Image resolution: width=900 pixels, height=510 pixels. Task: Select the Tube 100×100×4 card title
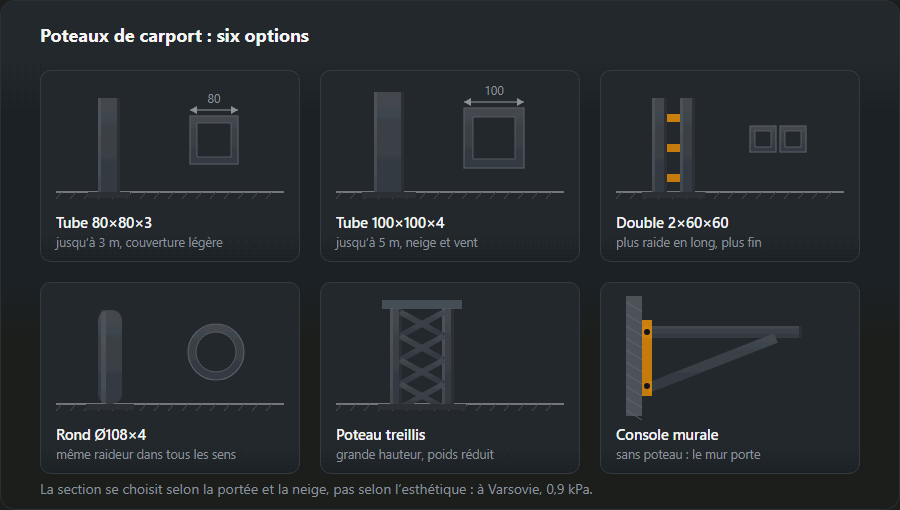pos(390,223)
